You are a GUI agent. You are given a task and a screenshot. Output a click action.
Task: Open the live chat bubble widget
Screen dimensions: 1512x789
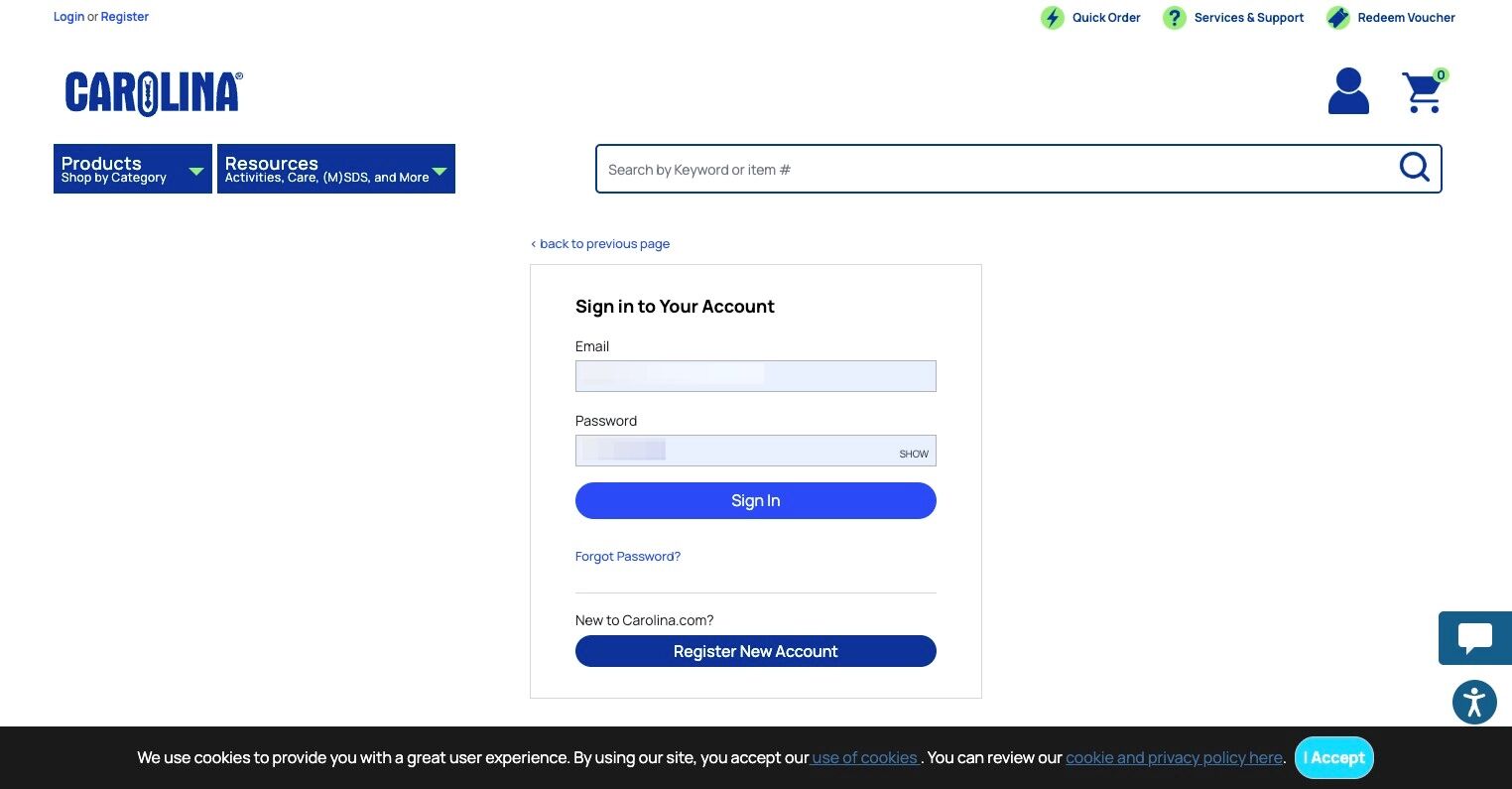[1474, 638]
